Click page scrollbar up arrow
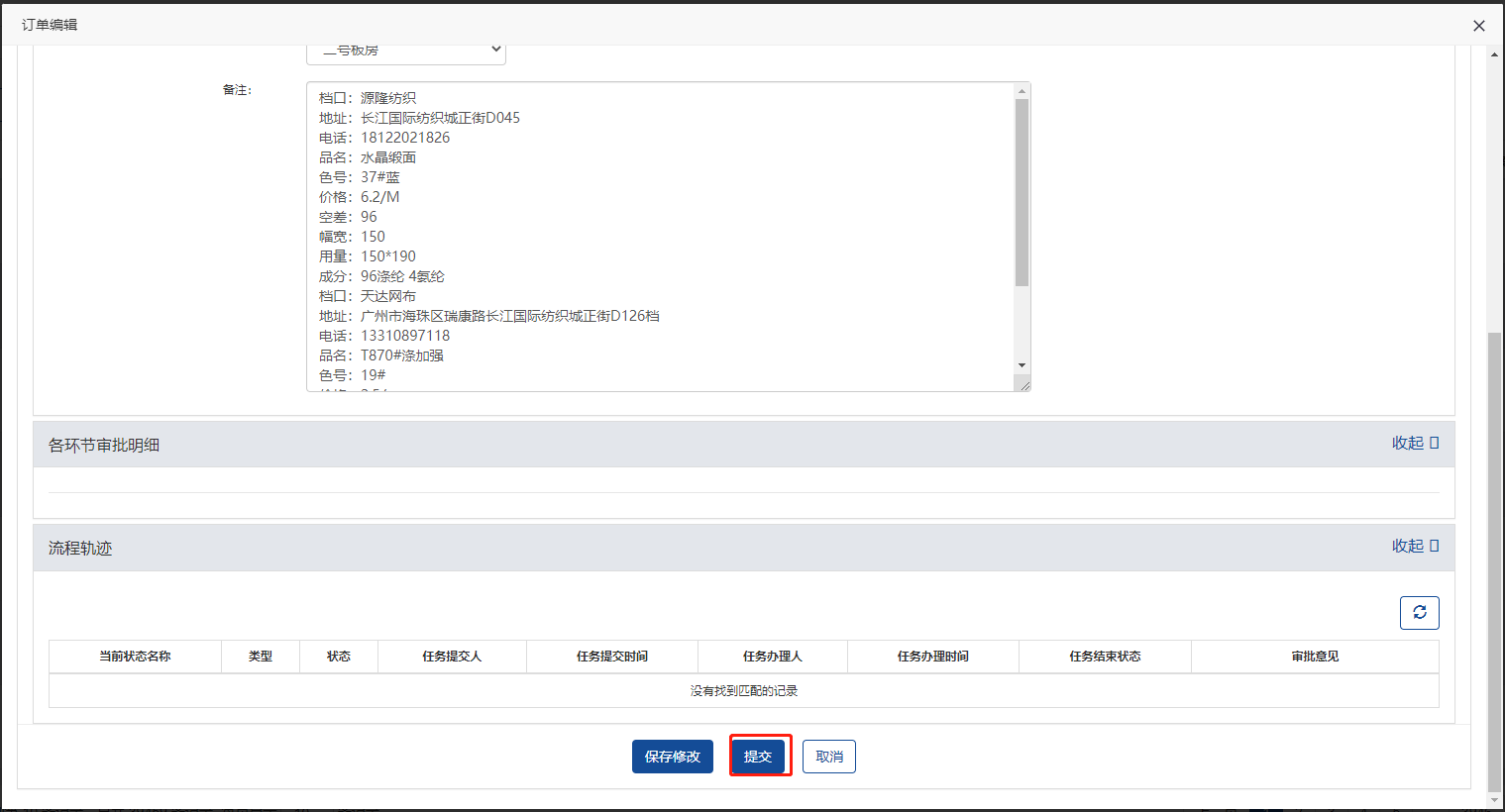 1494,54
